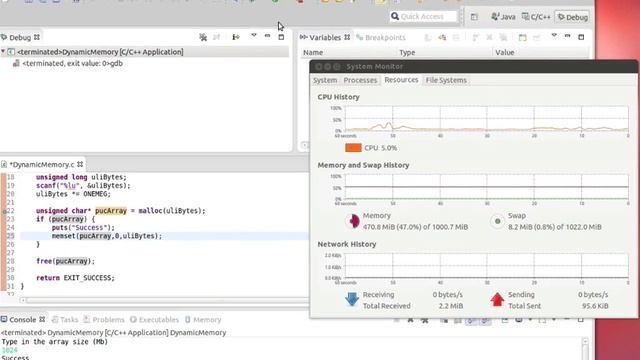This screenshot has height=360, width=640.
Task: Click the memset line 25 in the editor
Action: click(x=107, y=236)
